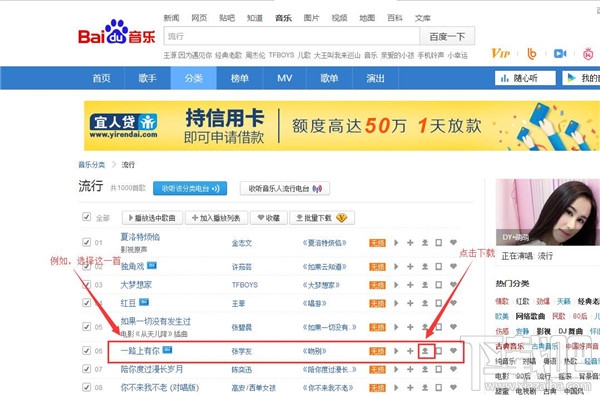Open the MV badge next to 一路上有你
The width and height of the screenshot is (600, 396).
click(x=168, y=349)
